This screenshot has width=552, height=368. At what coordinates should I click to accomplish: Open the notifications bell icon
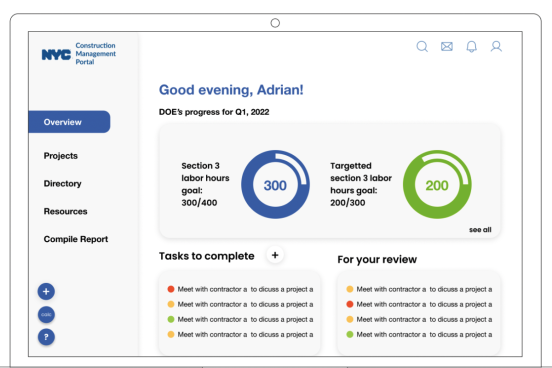(x=471, y=46)
